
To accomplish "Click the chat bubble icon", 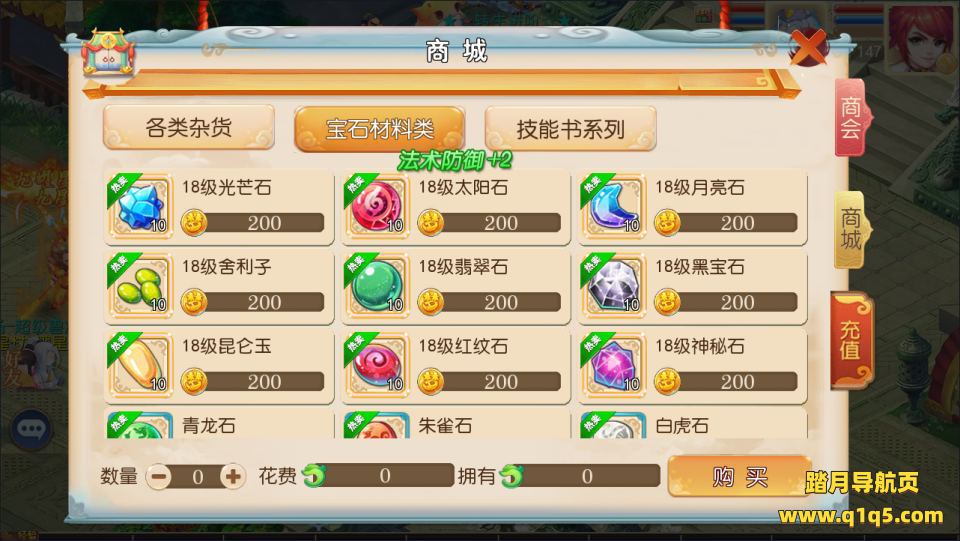I will [32, 428].
